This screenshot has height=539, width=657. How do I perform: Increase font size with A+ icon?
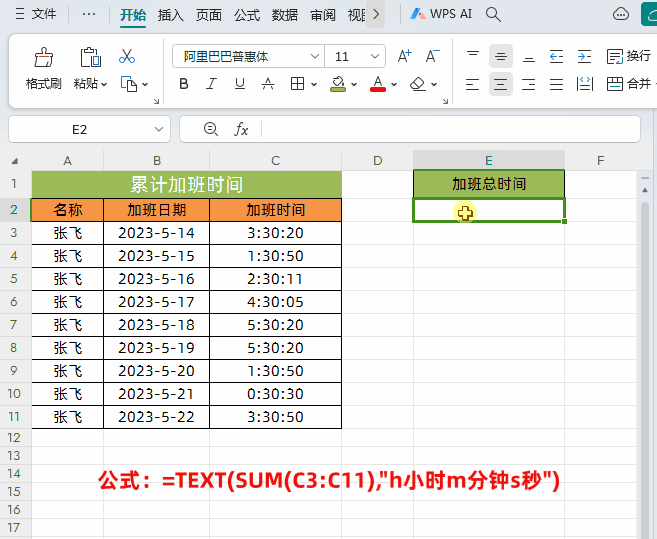(404, 56)
